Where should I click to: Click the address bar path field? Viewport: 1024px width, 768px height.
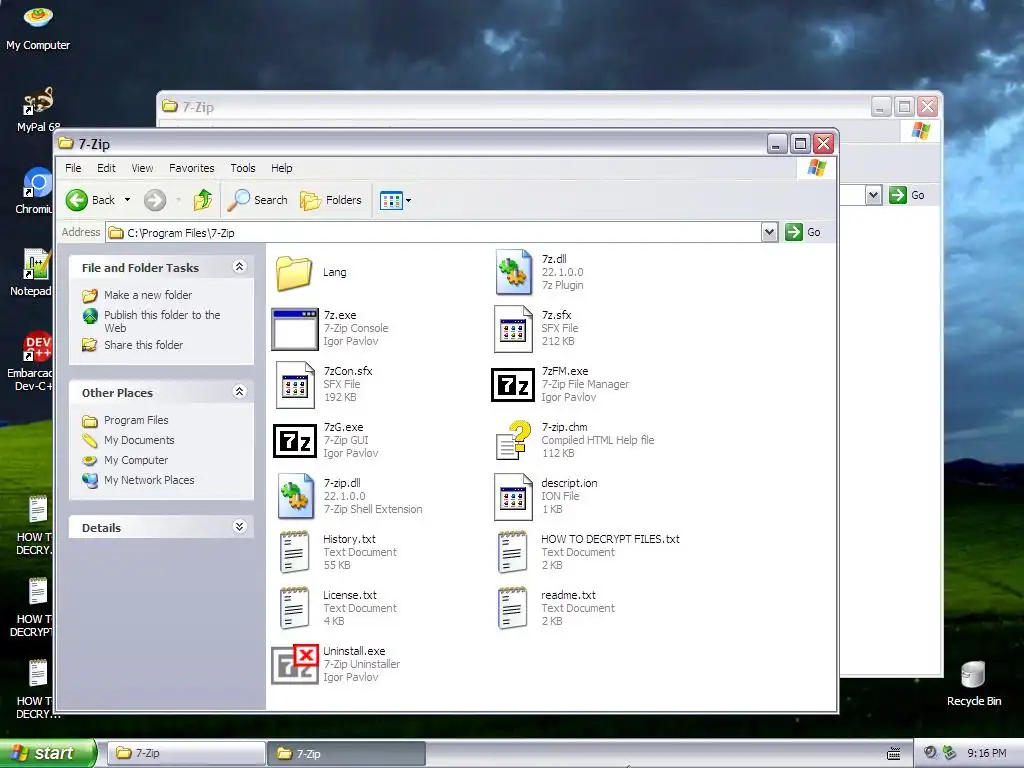coord(434,232)
